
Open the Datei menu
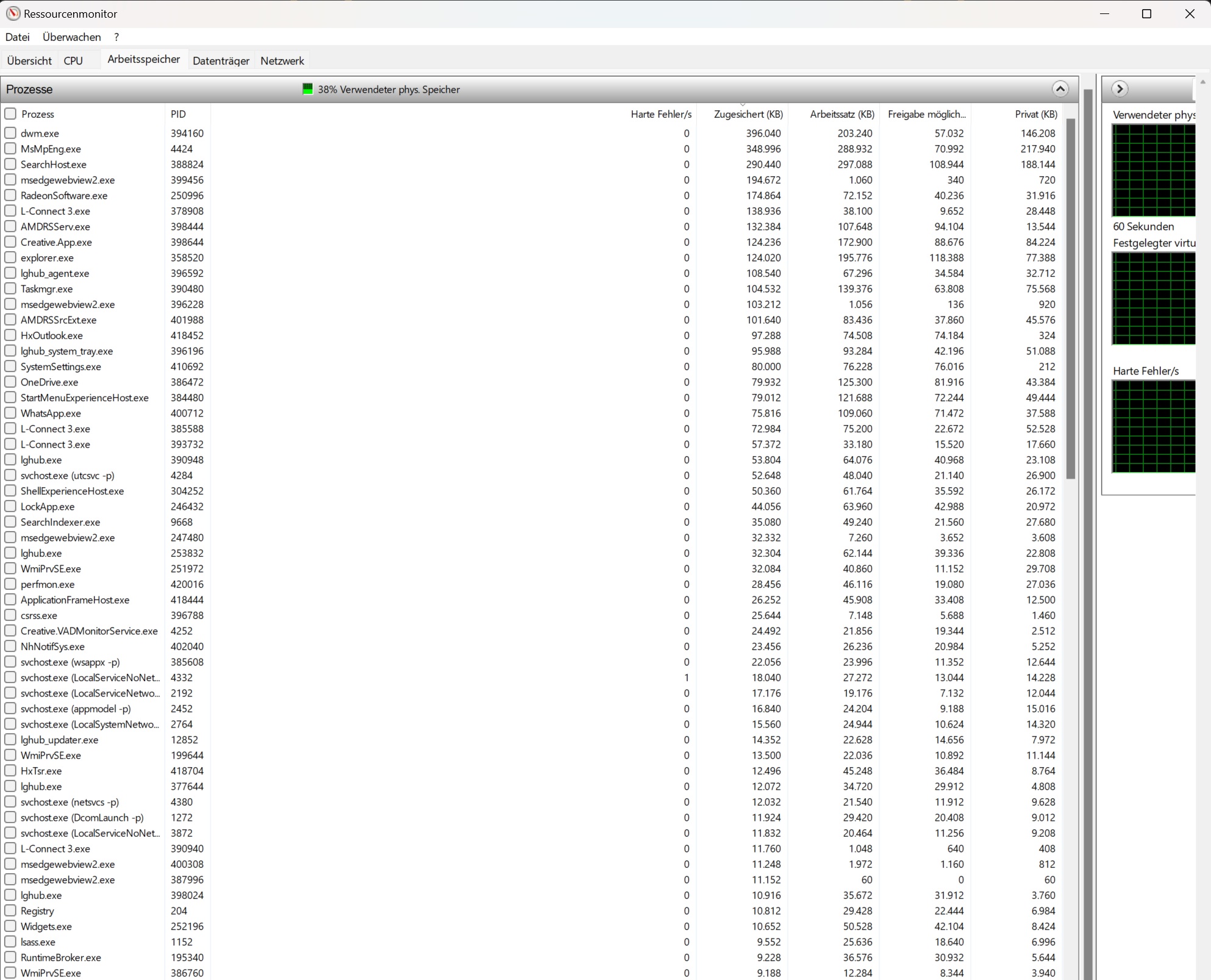click(17, 37)
